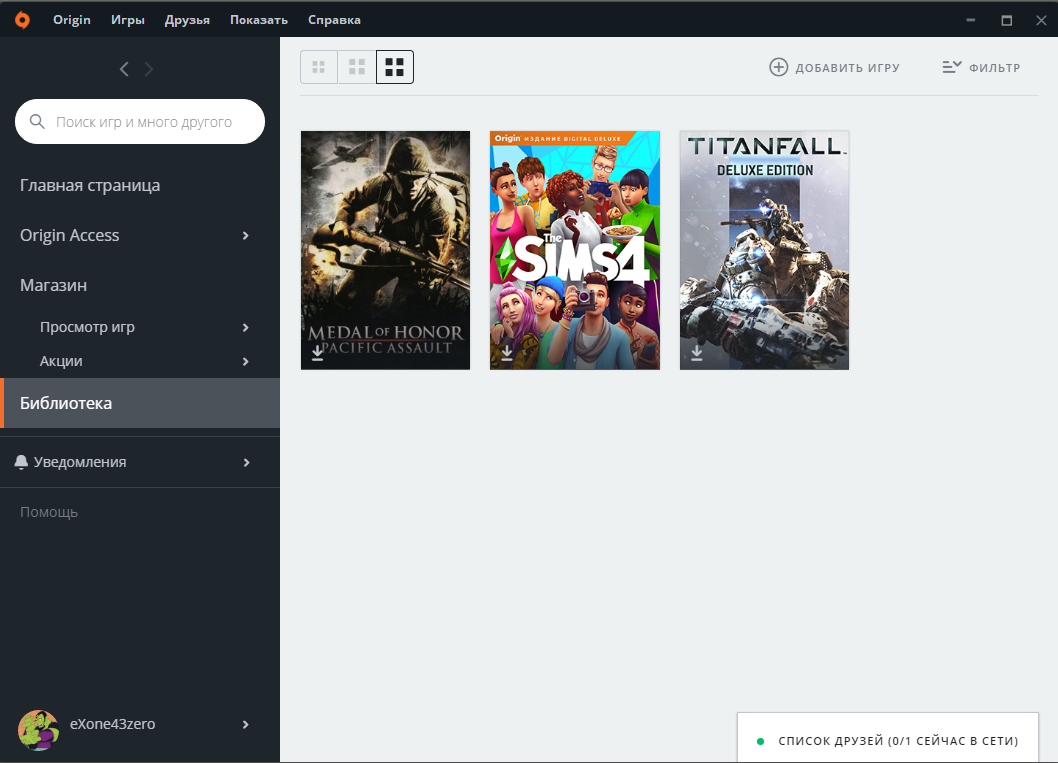Viewport: 1058px width, 763px height.
Task: Focus the Поиск игр search field
Action: [140, 121]
